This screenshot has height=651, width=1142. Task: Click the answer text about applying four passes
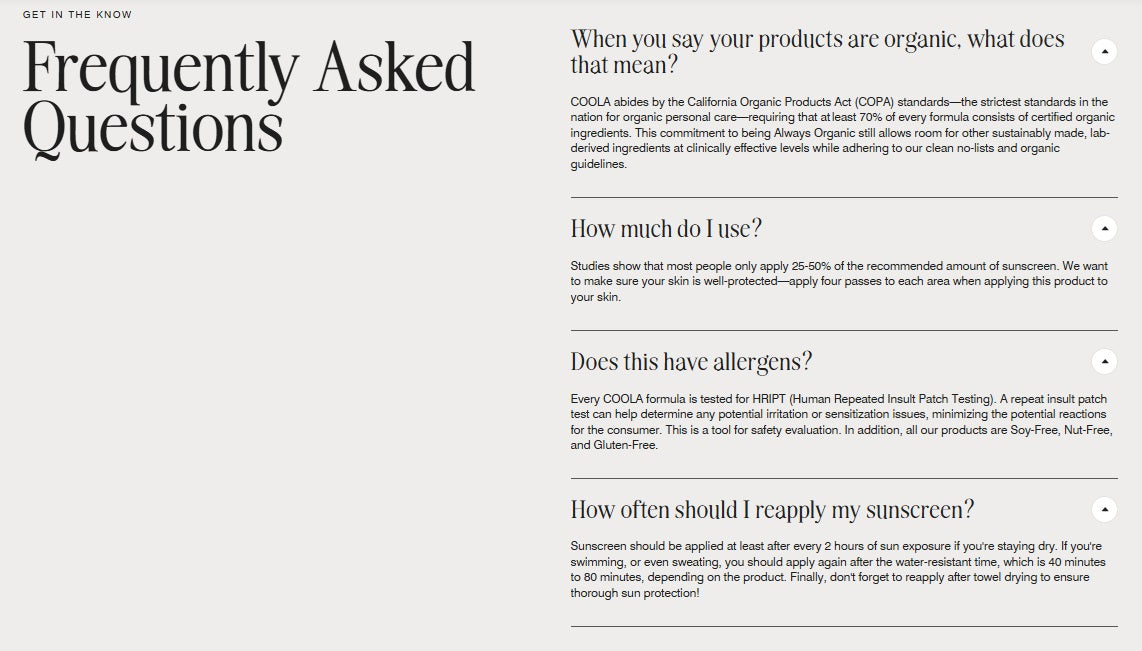click(840, 281)
